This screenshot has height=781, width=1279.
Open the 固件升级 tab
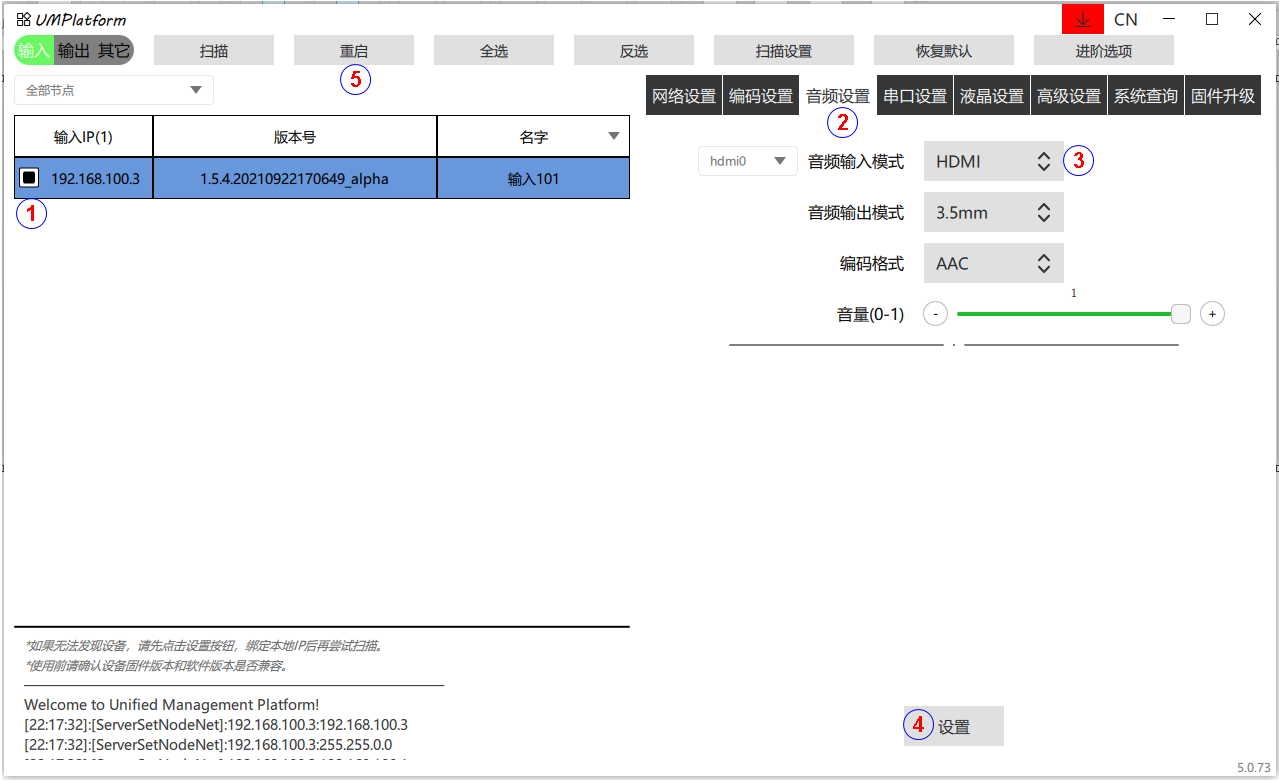(x=1222, y=96)
